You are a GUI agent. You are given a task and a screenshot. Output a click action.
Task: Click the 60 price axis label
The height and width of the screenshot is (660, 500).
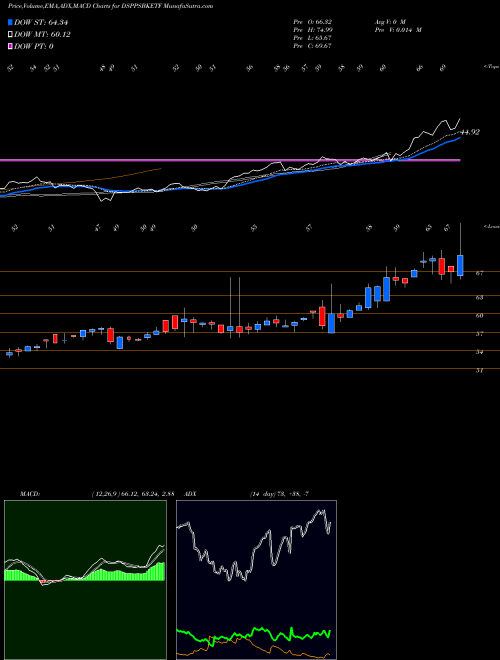[479, 315]
